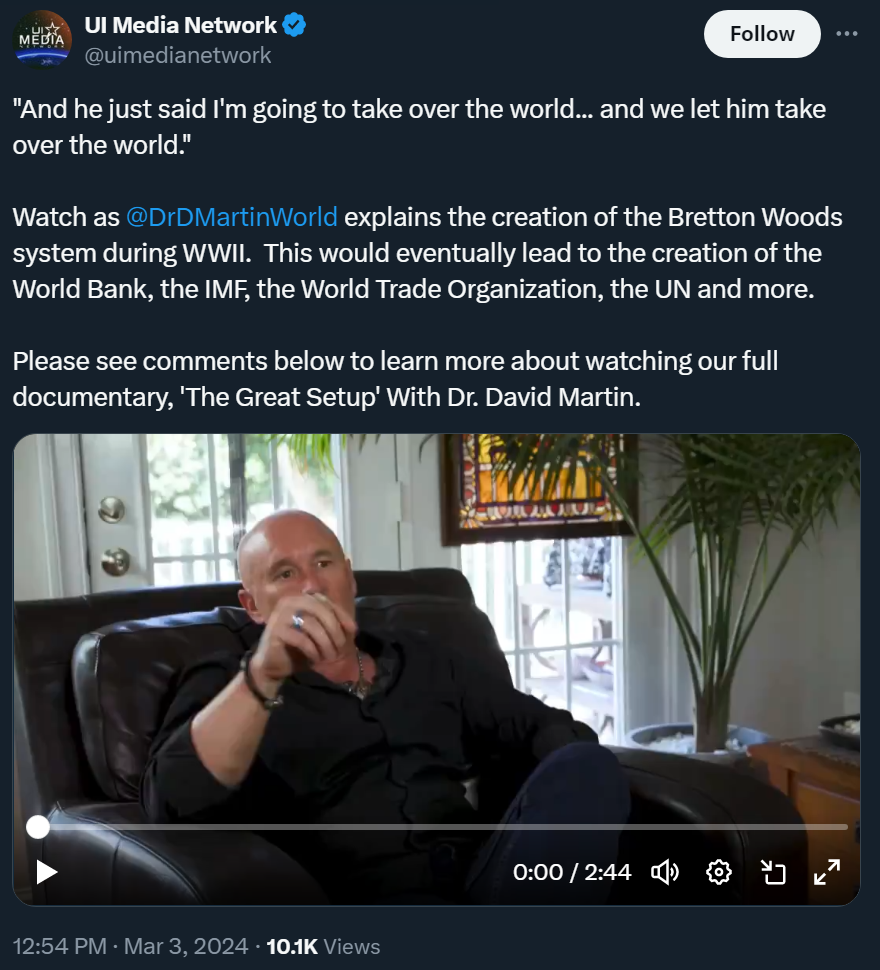Mute the video volume

665,872
